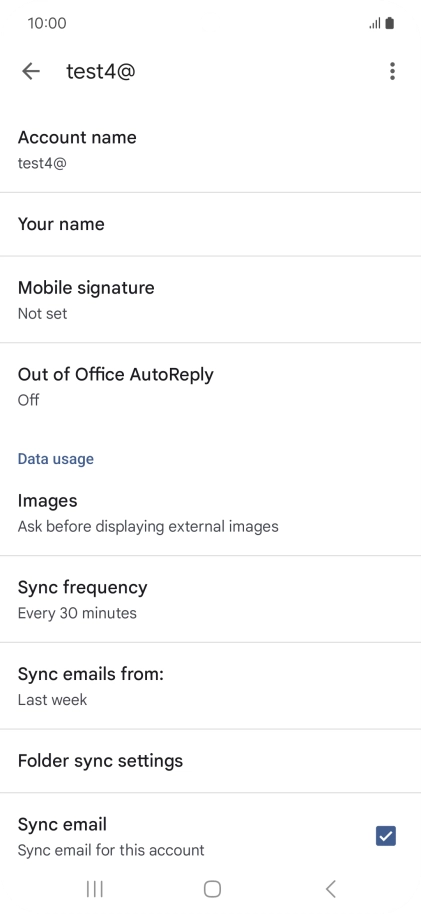Tap the back arrow in the header
This screenshot has height=914, width=421.
31,71
